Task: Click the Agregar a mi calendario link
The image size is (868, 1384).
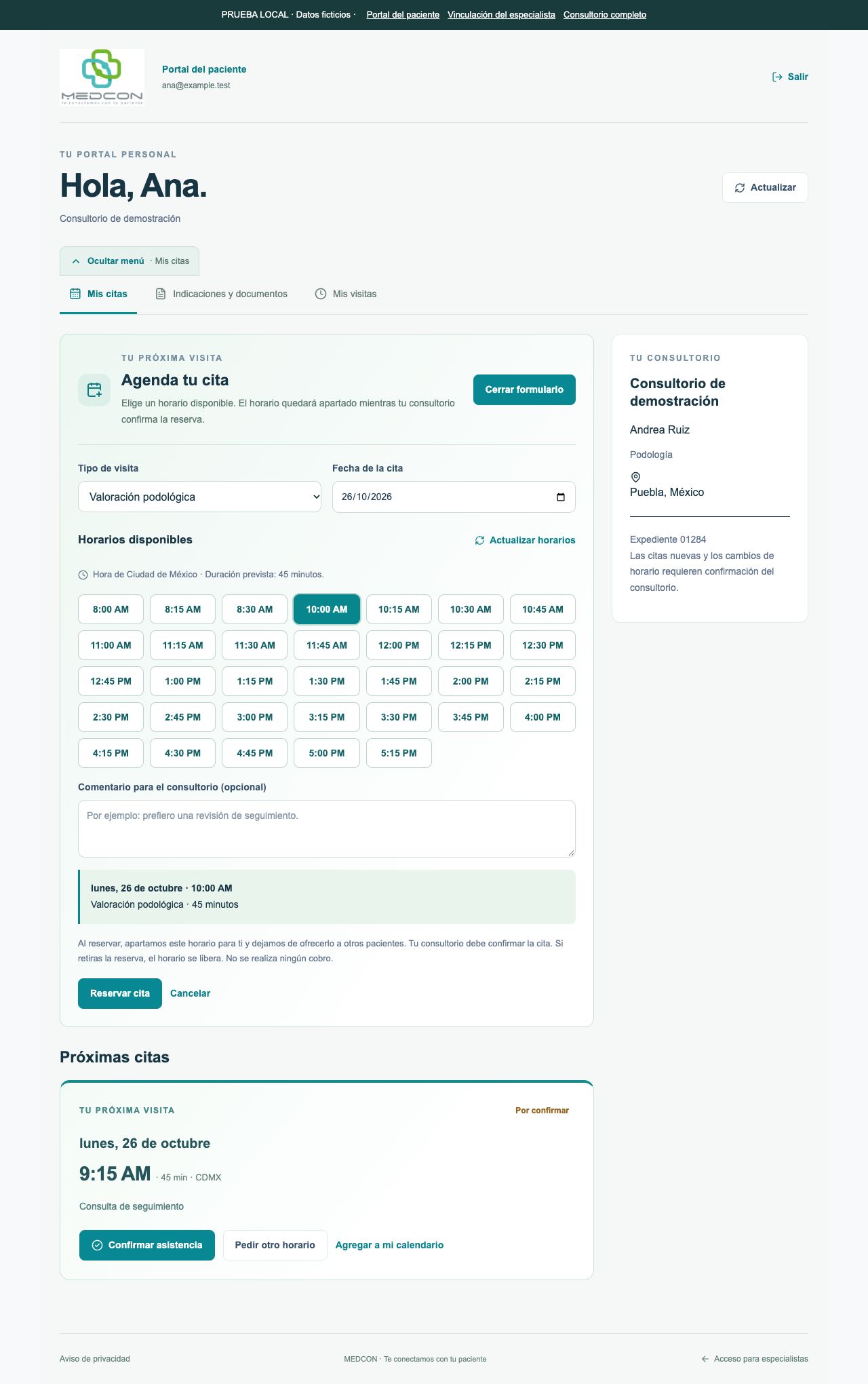Action: 389,1245
